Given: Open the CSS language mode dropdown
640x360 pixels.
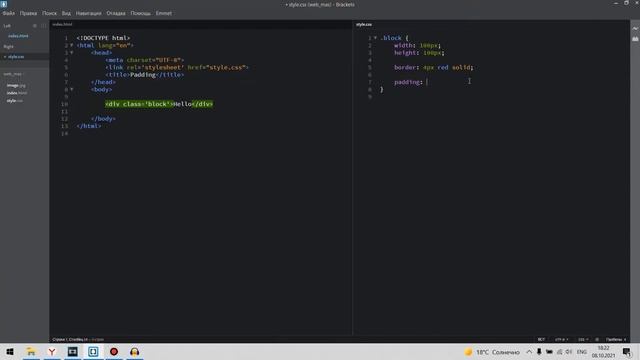Looking at the screenshot, I should pyautogui.click(x=583, y=339).
